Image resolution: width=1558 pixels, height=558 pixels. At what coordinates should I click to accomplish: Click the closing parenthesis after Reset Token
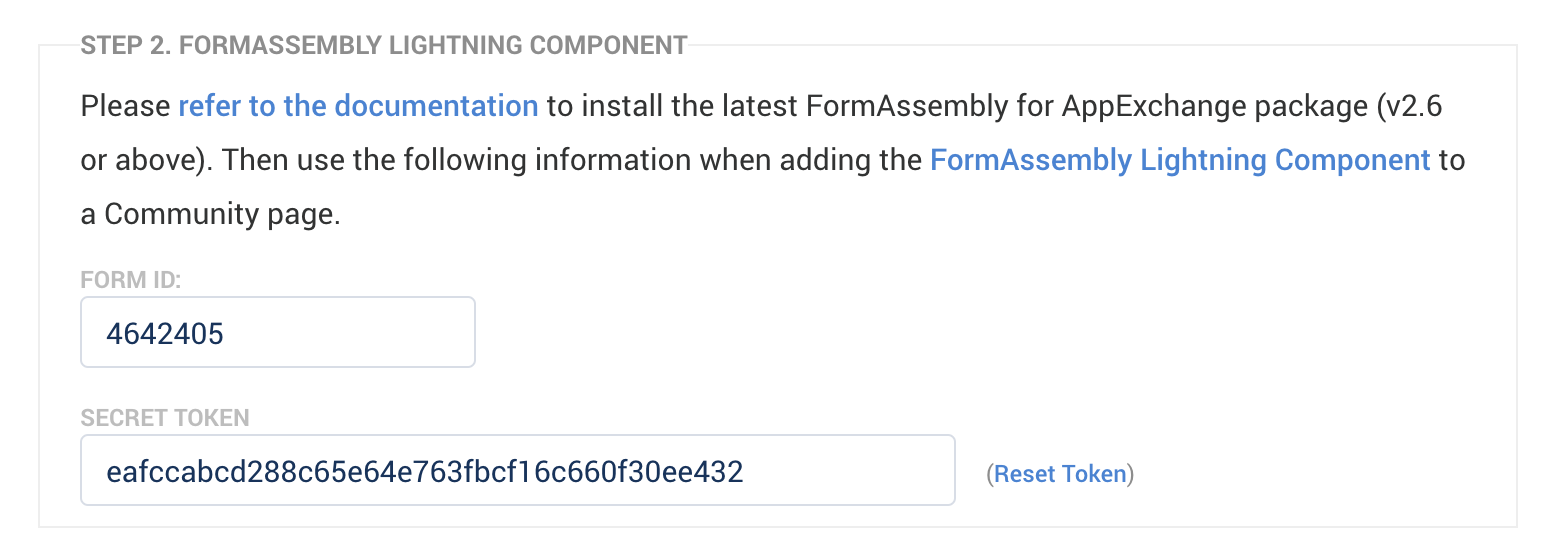[1131, 474]
